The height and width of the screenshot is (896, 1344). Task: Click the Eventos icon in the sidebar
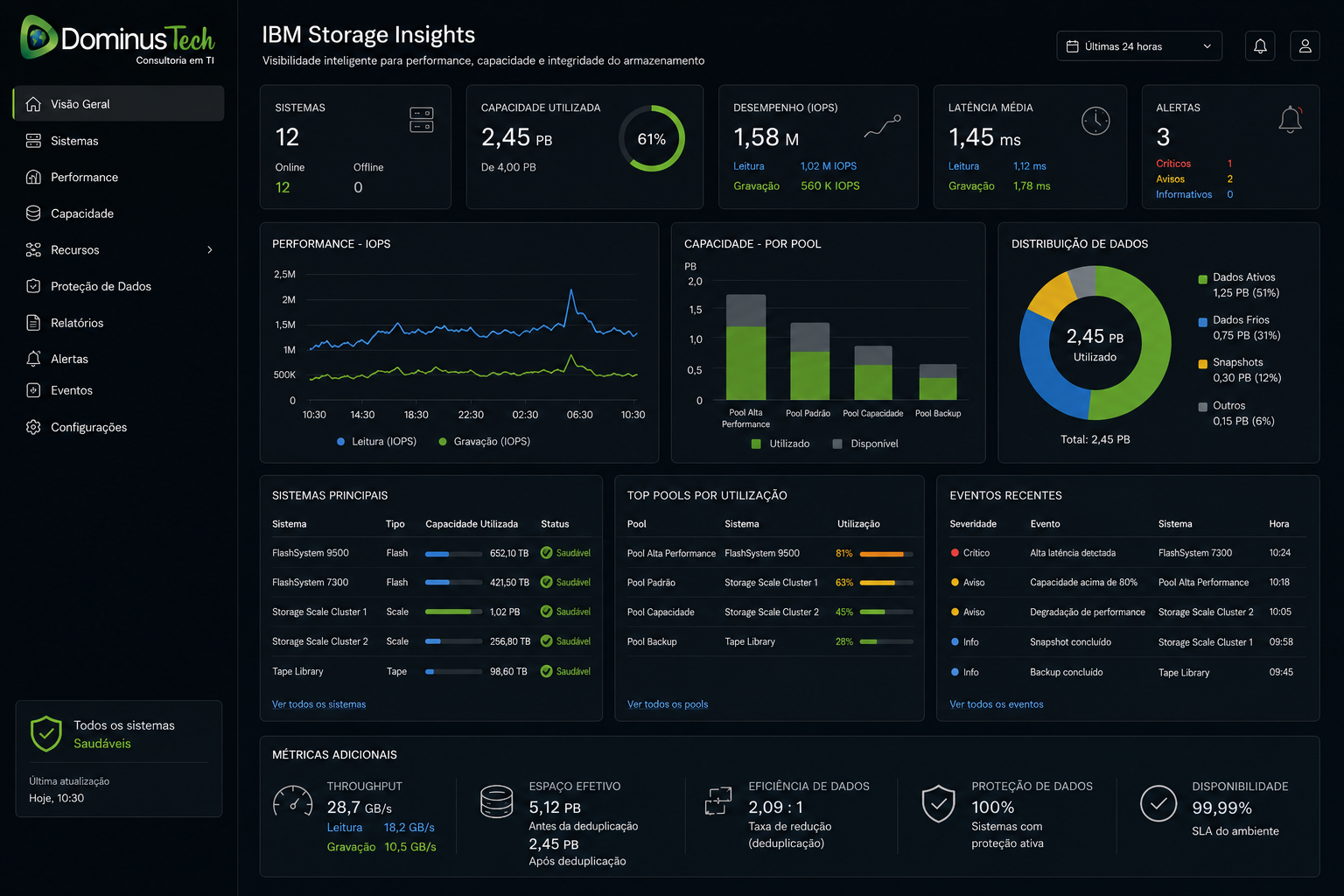(33, 390)
